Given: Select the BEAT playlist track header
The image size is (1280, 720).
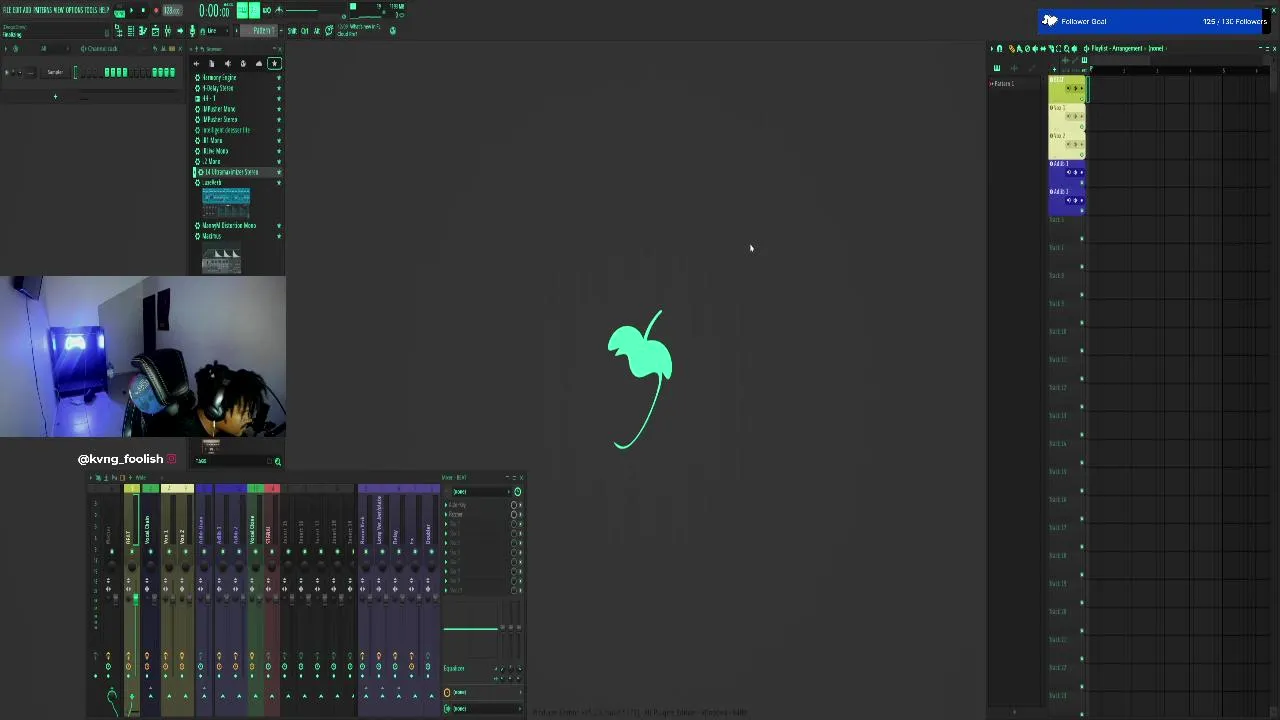Looking at the screenshot, I should coord(1066,89).
